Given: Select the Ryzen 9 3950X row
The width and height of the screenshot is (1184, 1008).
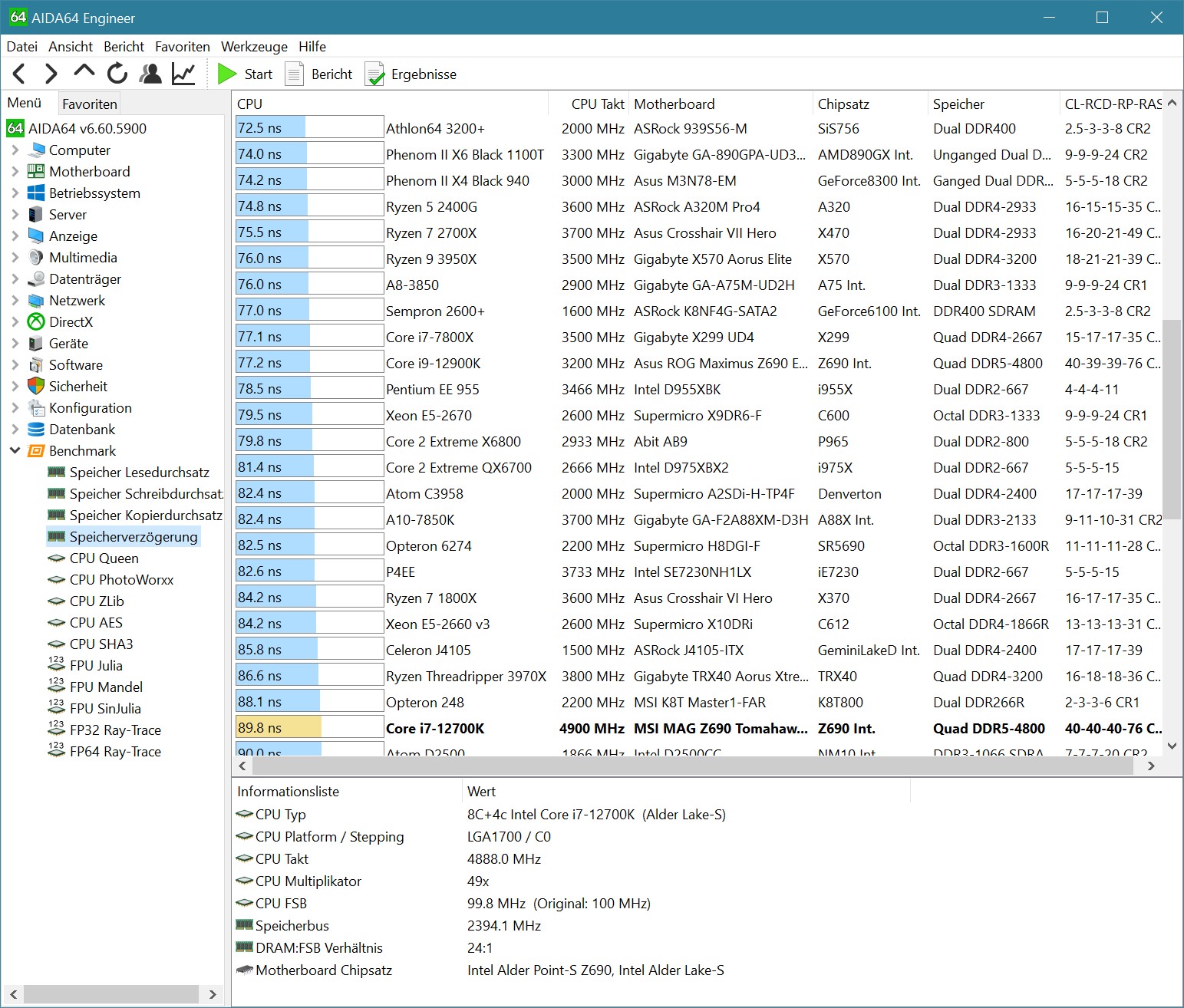Looking at the screenshot, I should [698, 259].
